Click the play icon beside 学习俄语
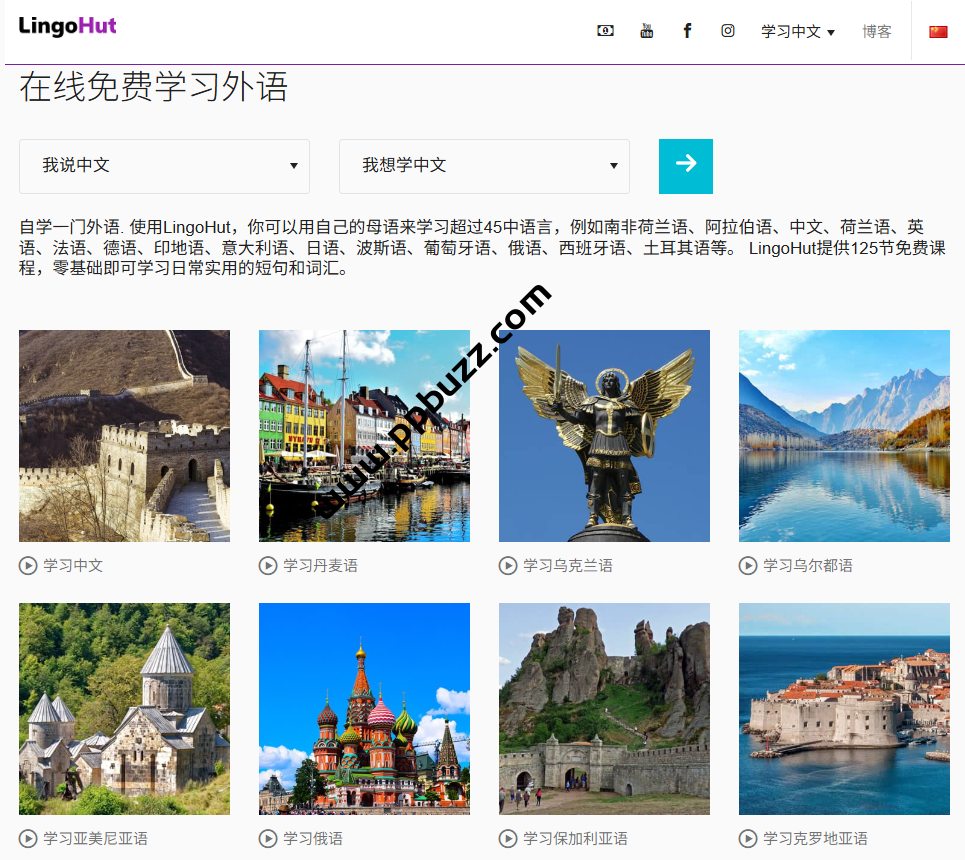Viewport: 965px width, 860px height. point(268,838)
